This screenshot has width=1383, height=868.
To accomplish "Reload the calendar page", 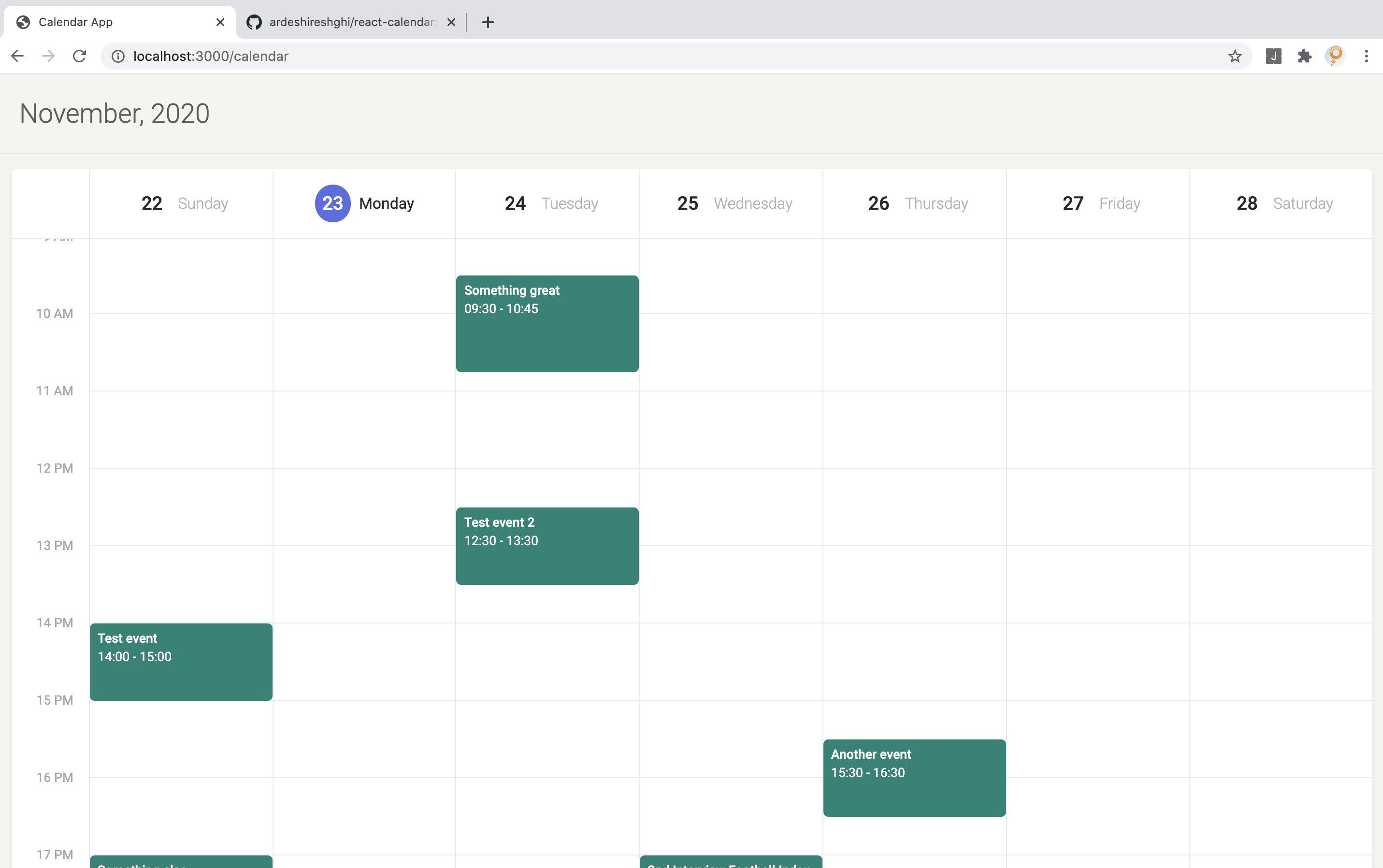I will click(x=80, y=56).
